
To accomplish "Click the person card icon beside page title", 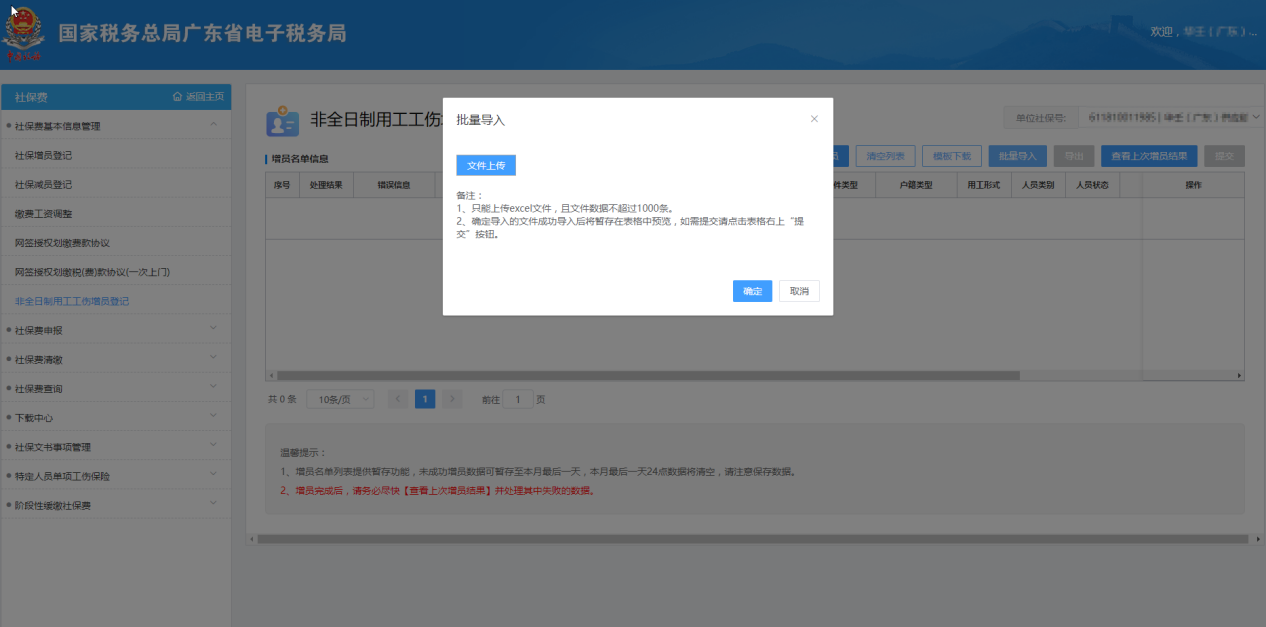I will coord(282,122).
